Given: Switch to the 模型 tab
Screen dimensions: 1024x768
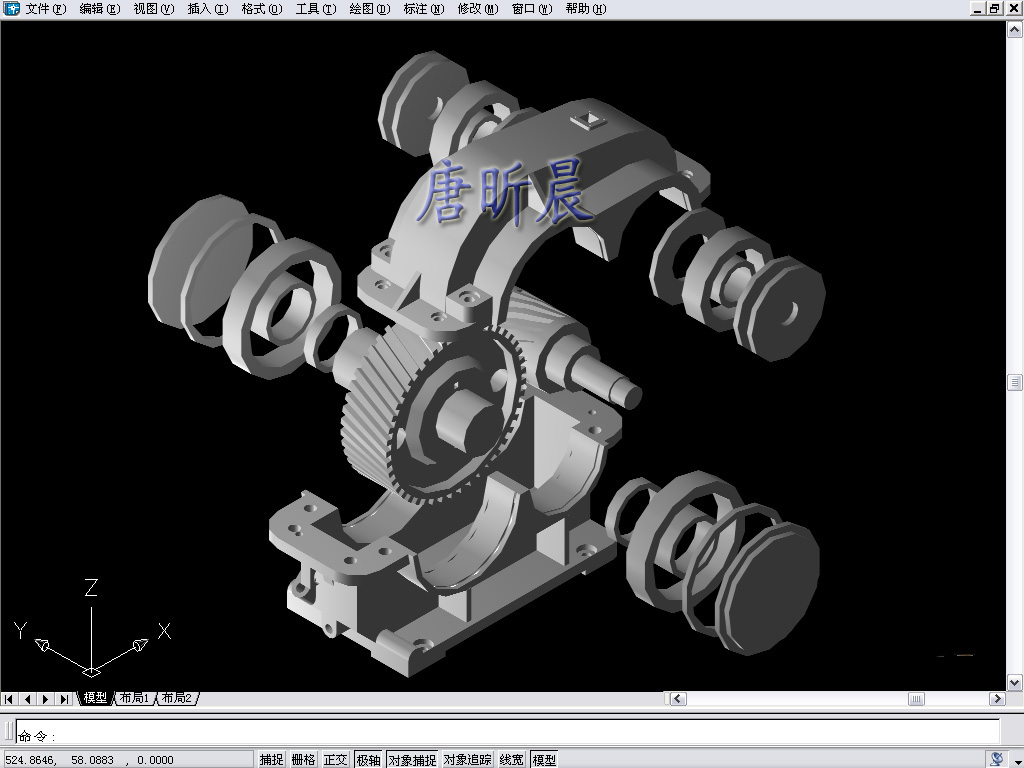Looking at the screenshot, I should coord(95,698).
